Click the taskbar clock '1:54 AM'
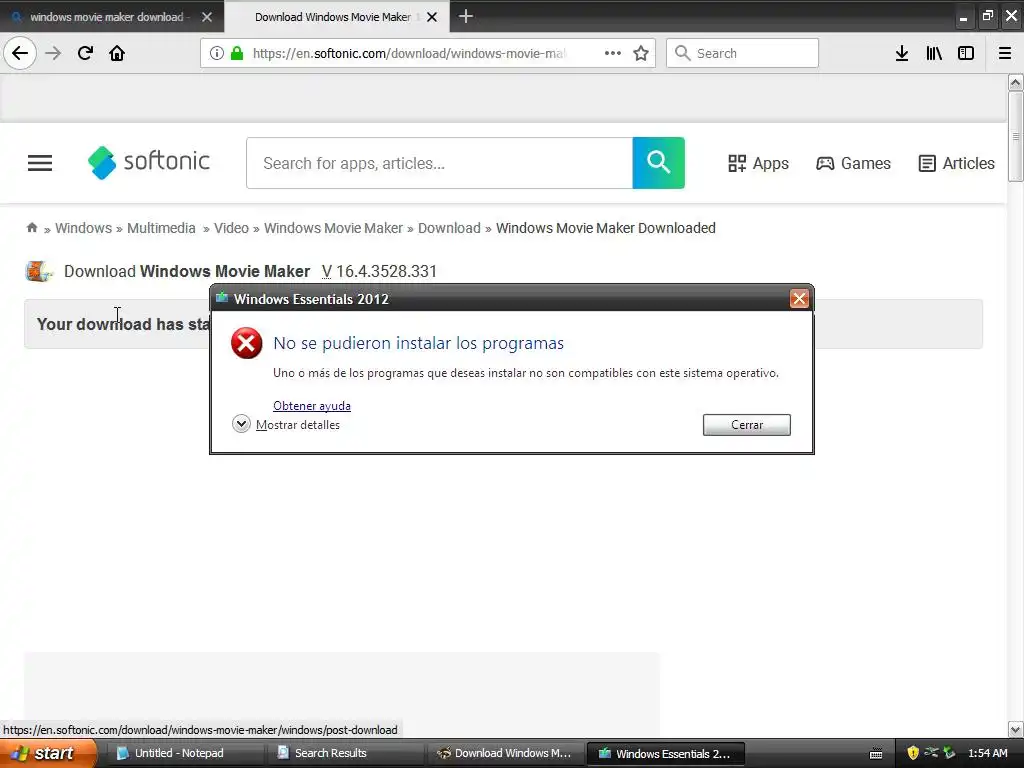 pyautogui.click(x=987, y=753)
